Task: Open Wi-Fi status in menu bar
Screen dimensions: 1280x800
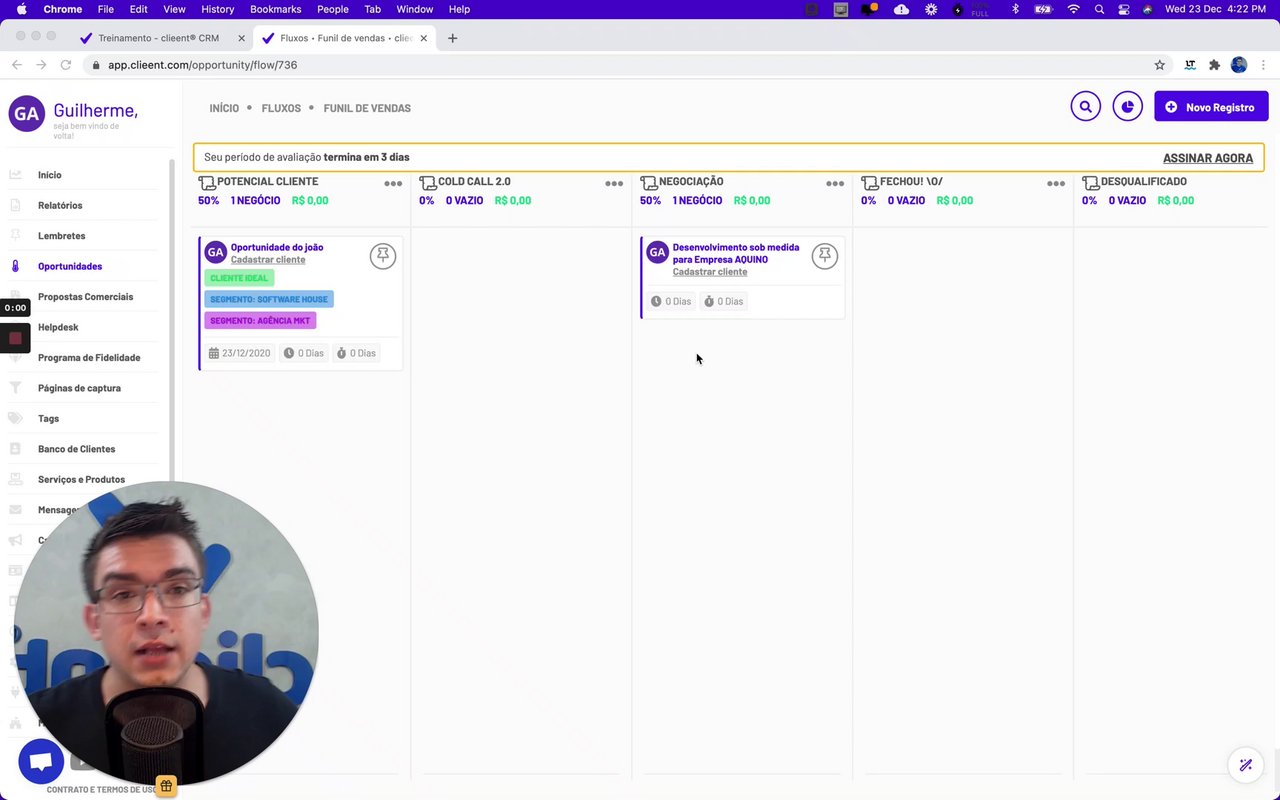Action: (x=1073, y=9)
